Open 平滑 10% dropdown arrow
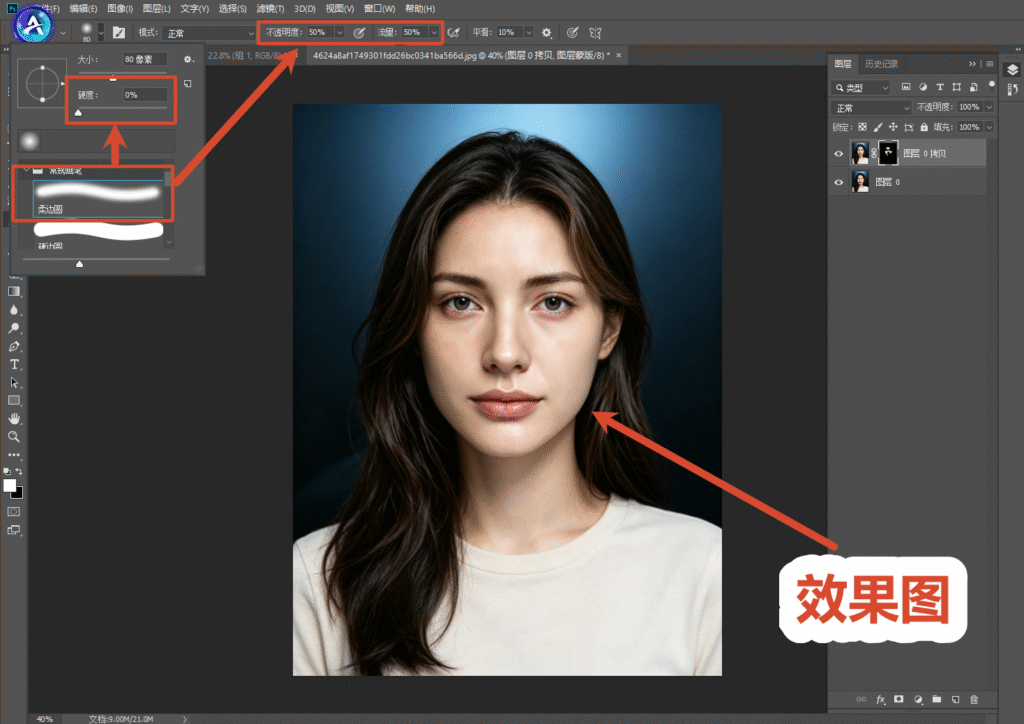The image size is (1024, 724). (x=528, y=32)
